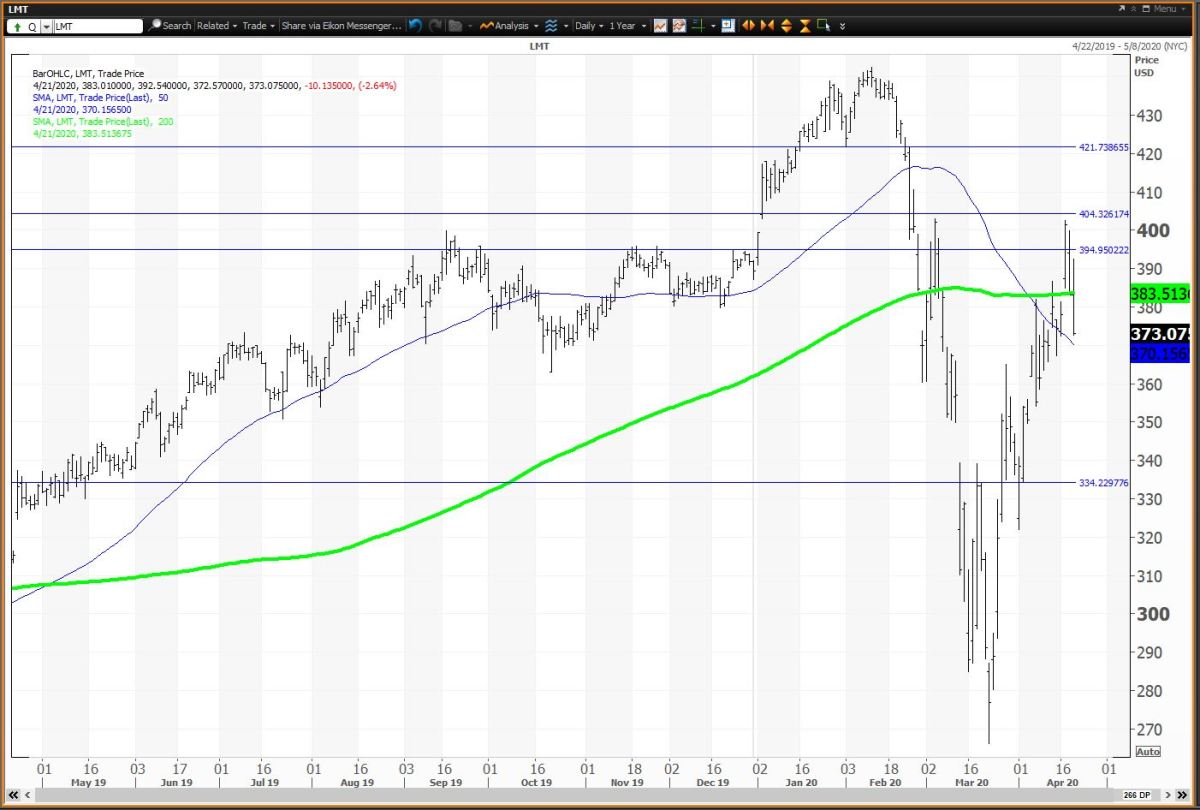
Task: Expand the crosshair dropdown arrow
Action: pos(713,26)
